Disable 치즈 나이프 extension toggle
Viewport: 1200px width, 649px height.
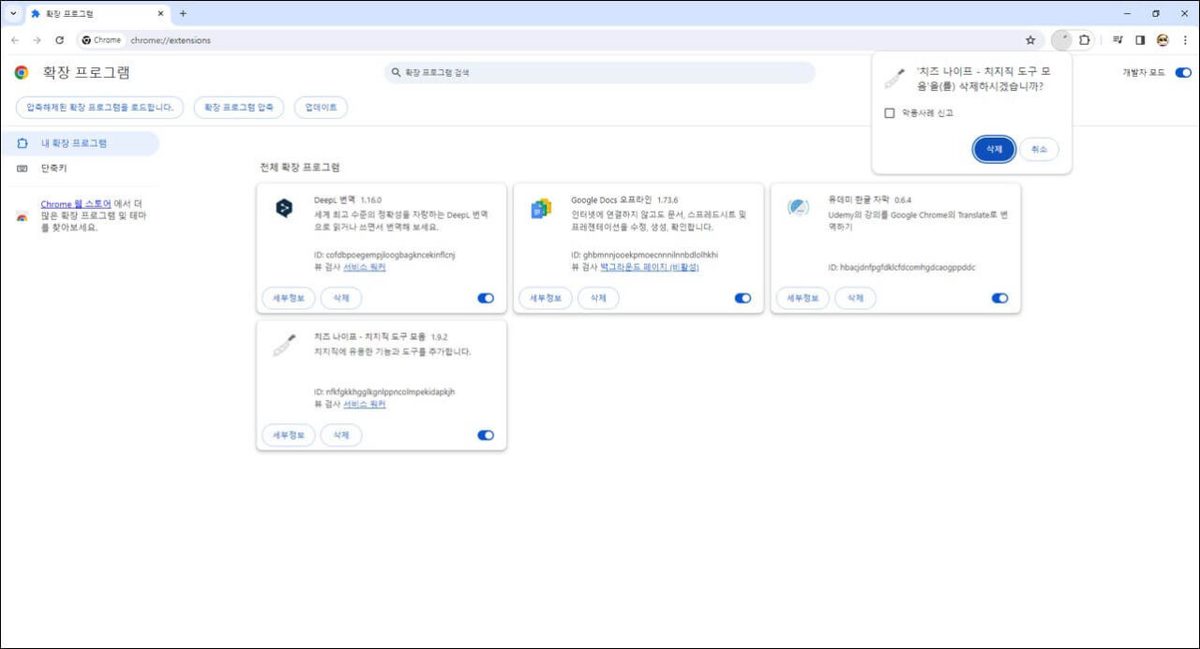[486, 435]
